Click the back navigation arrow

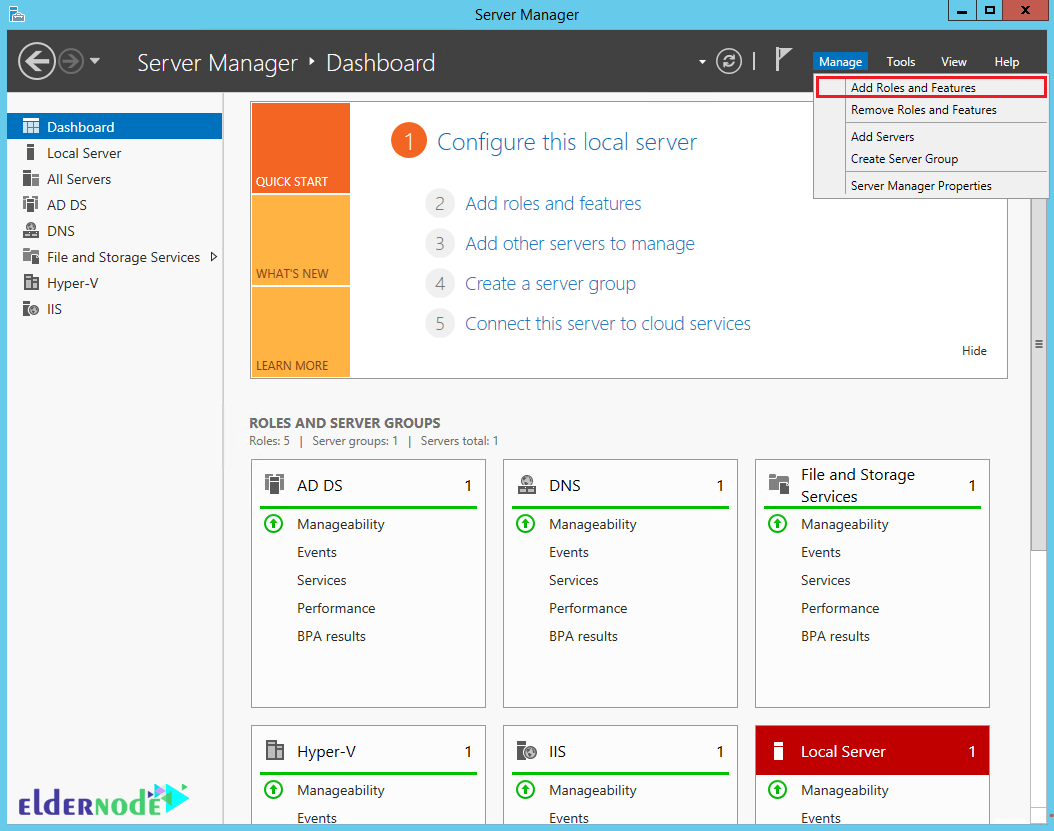(36, 61)
